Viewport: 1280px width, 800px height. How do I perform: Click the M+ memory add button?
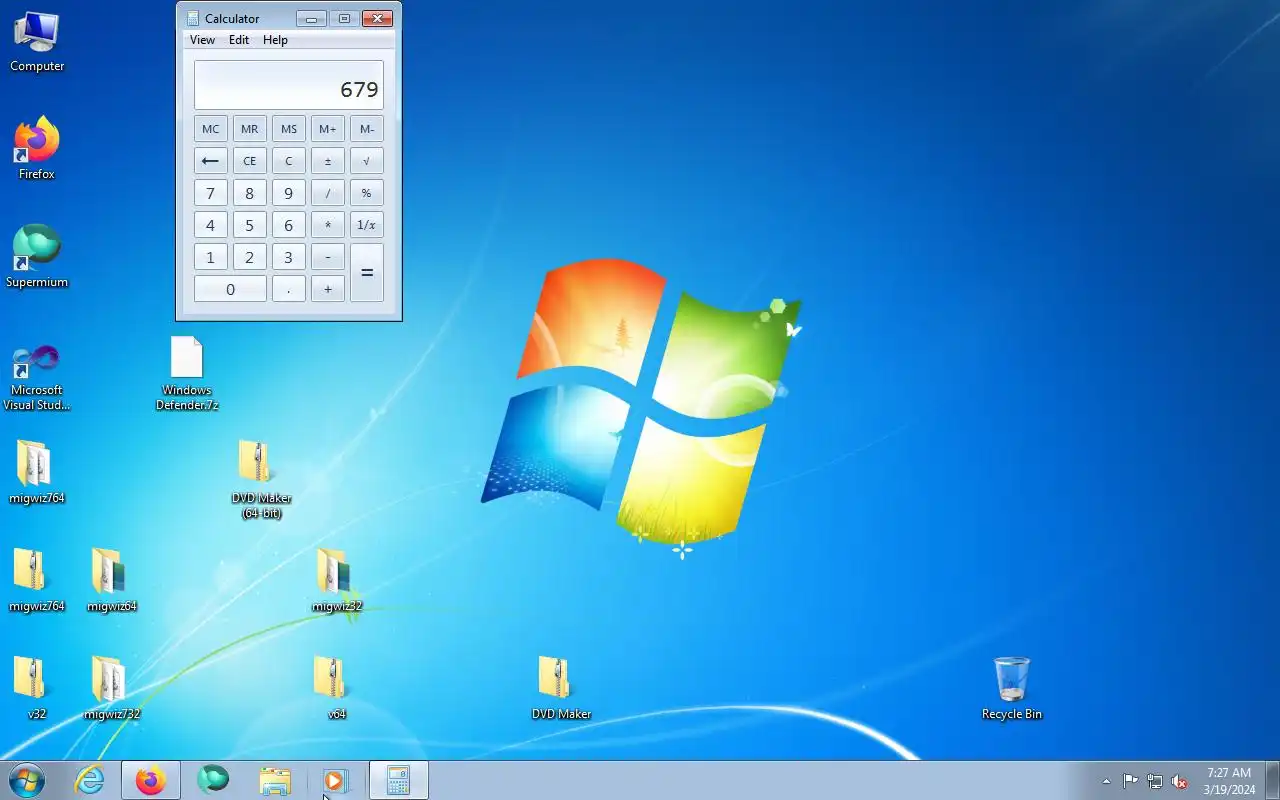coord(327,129)
